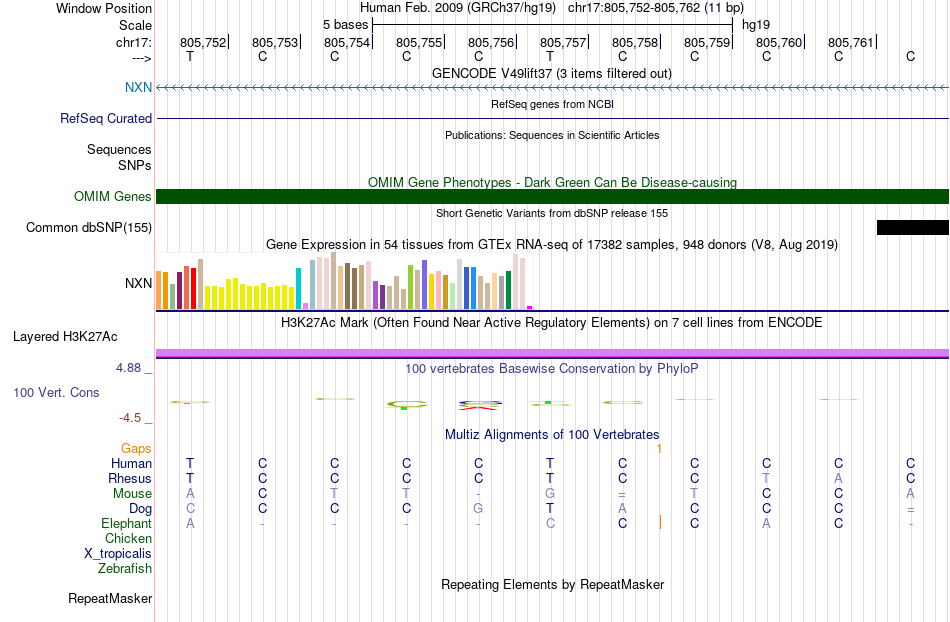Click the black dbSNP variant block

pyautogui.click(x=912, y=227)
